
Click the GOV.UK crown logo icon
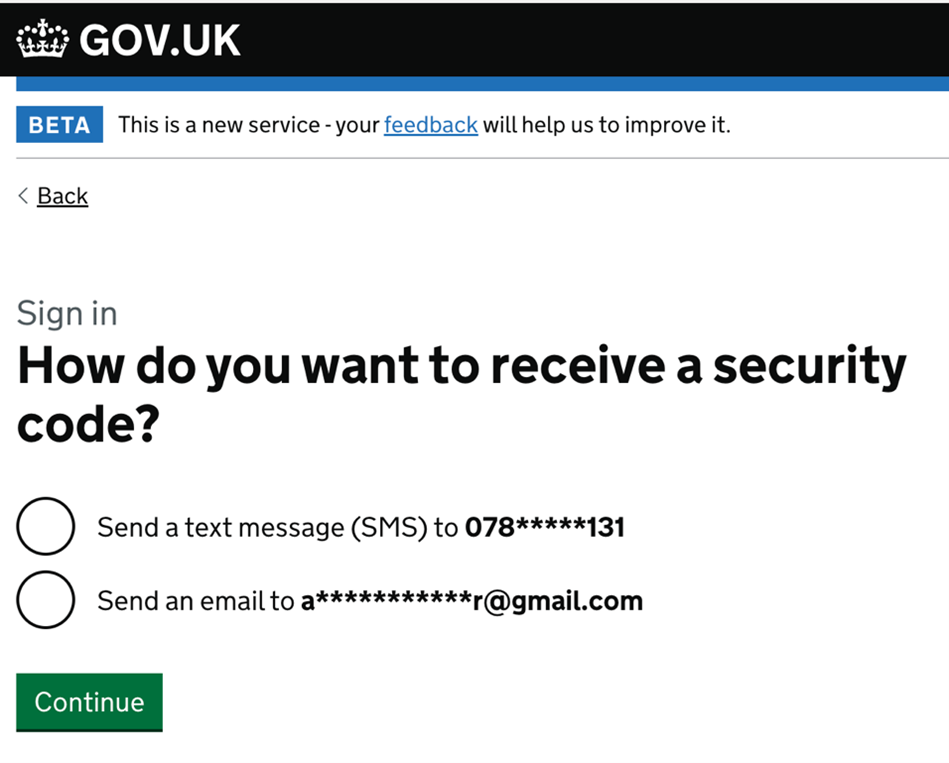(x=42, y=41)
